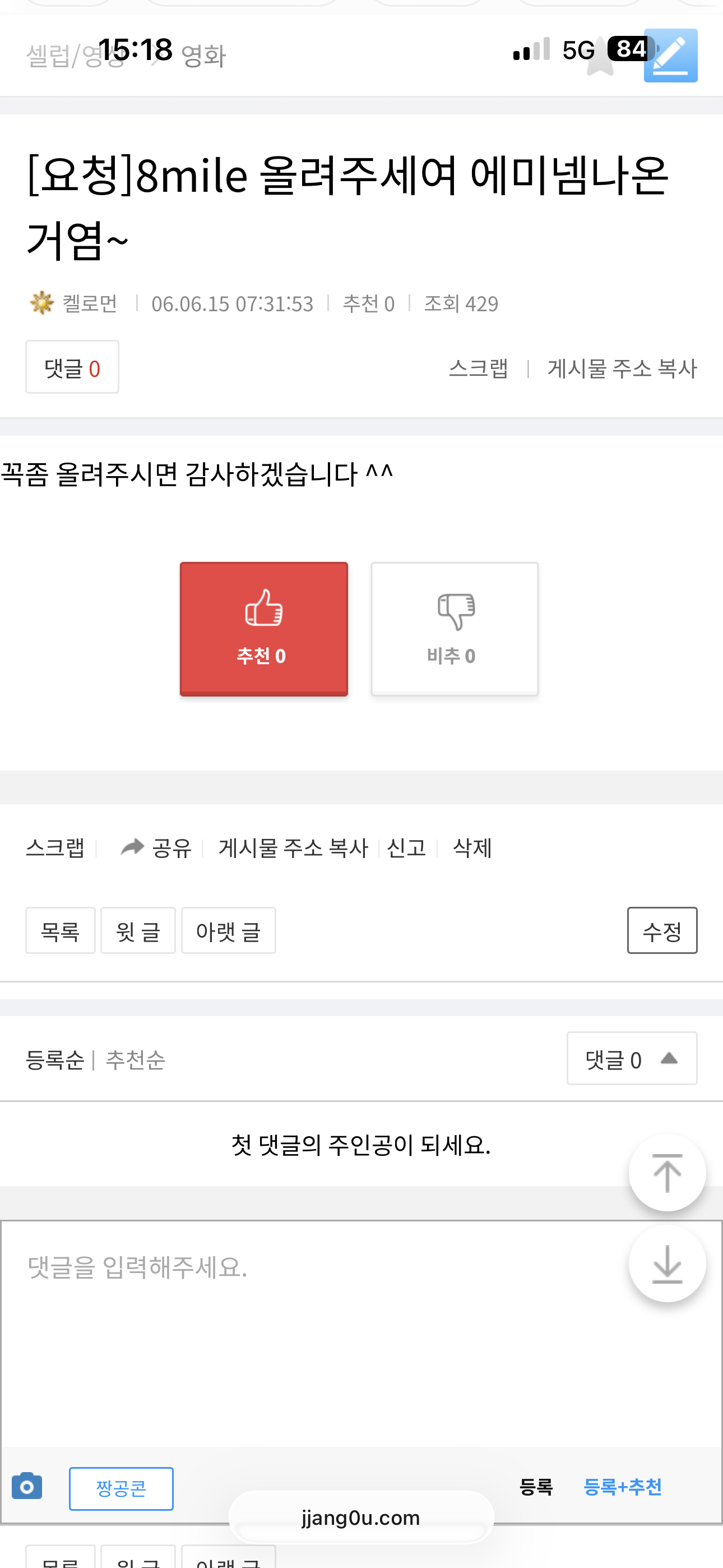The height and width of the screenshot is (1568, 723).
Task: Tap 삭제 to delete the post
Action: tap(472, 847)
